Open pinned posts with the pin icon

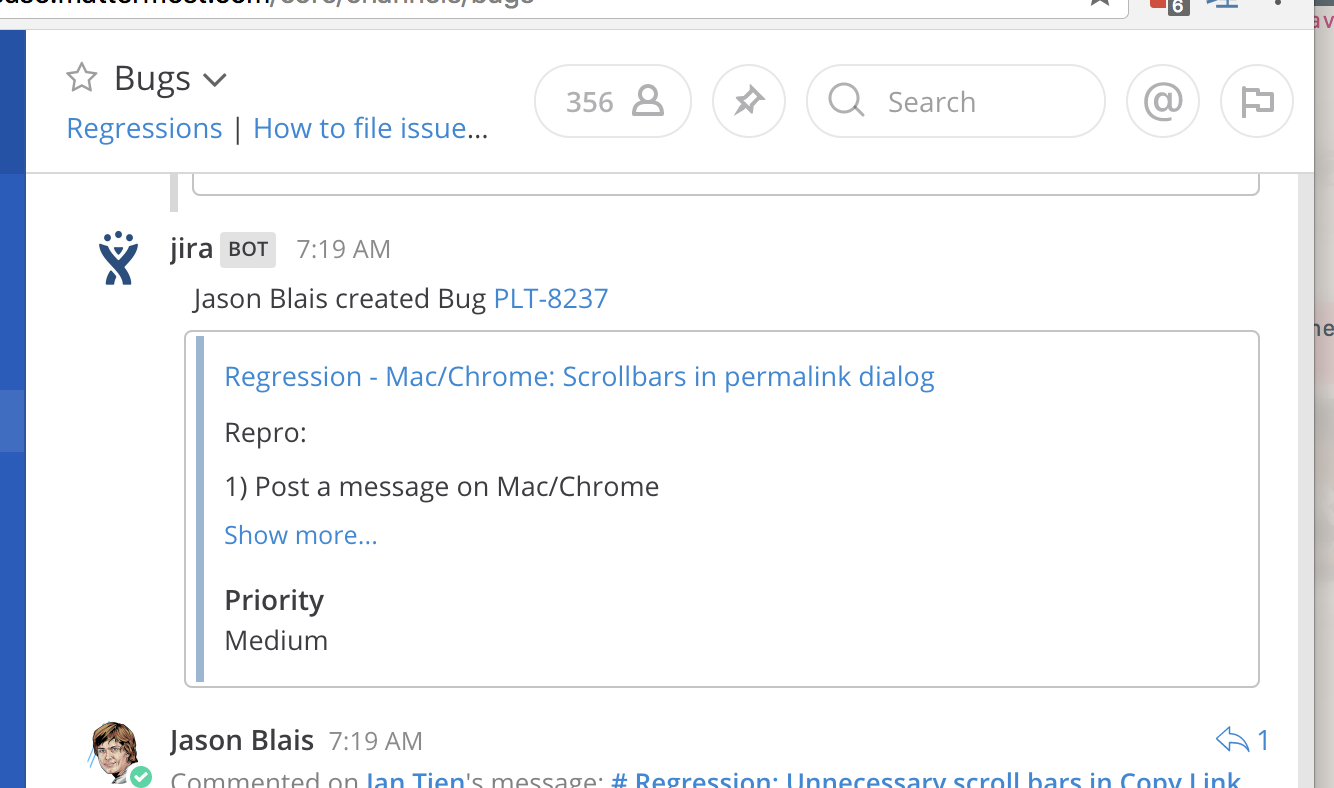click(749, 101)
